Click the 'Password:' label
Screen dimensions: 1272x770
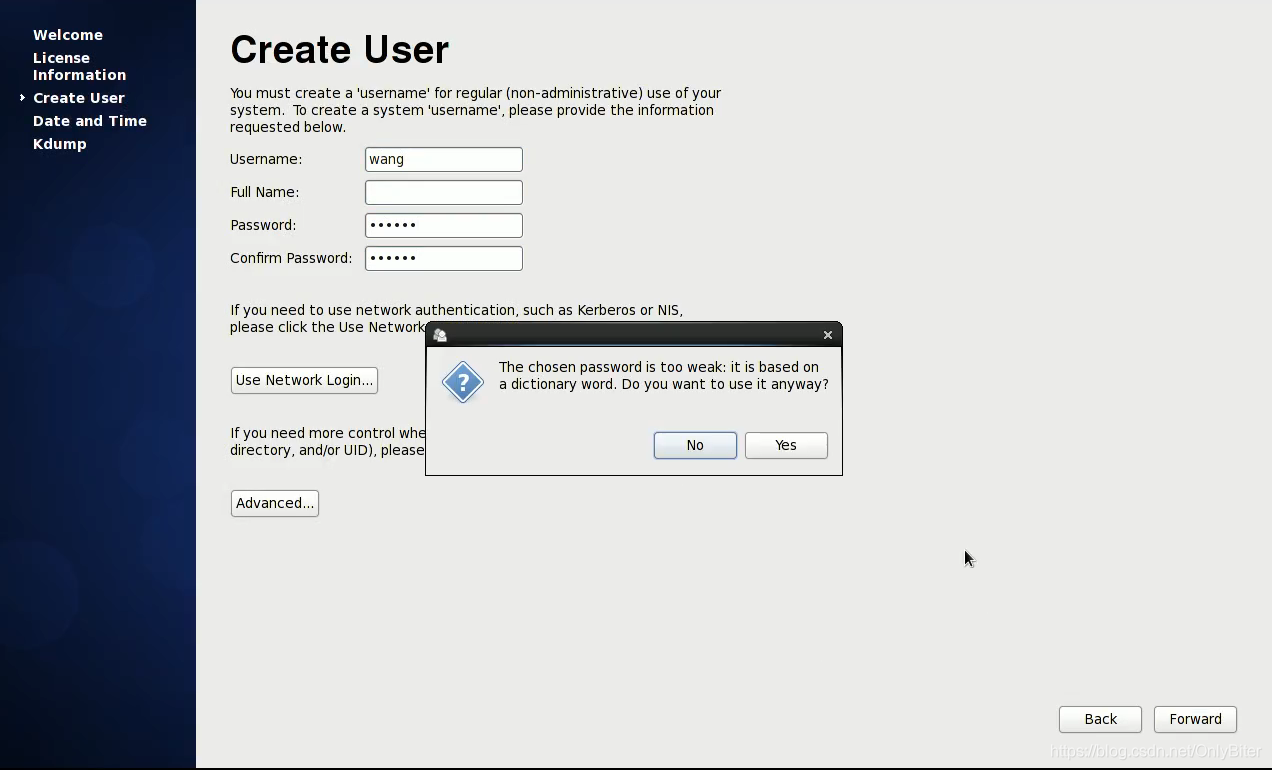click(x=263, y=225)
